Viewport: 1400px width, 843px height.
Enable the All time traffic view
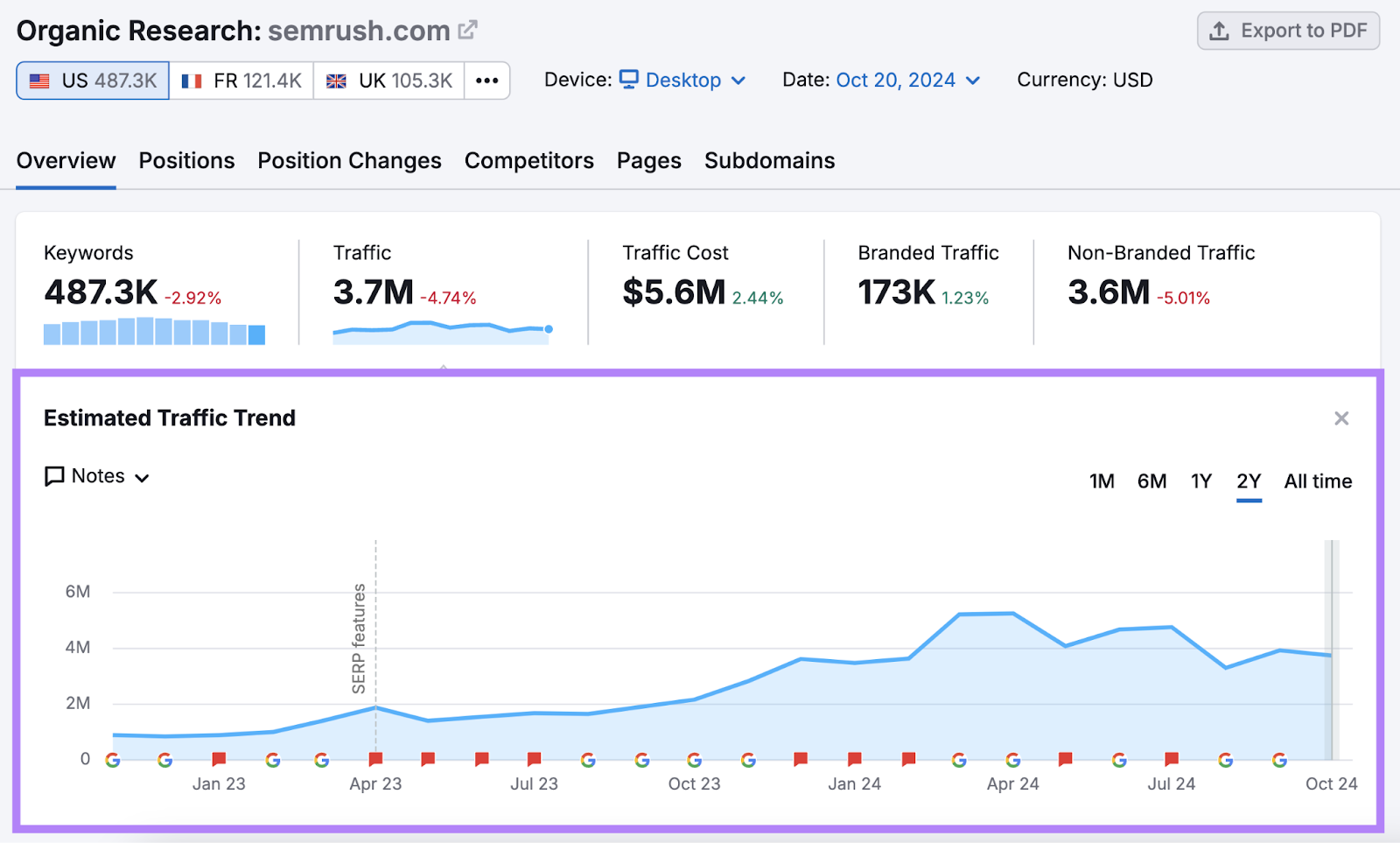tap(1318, 481)
